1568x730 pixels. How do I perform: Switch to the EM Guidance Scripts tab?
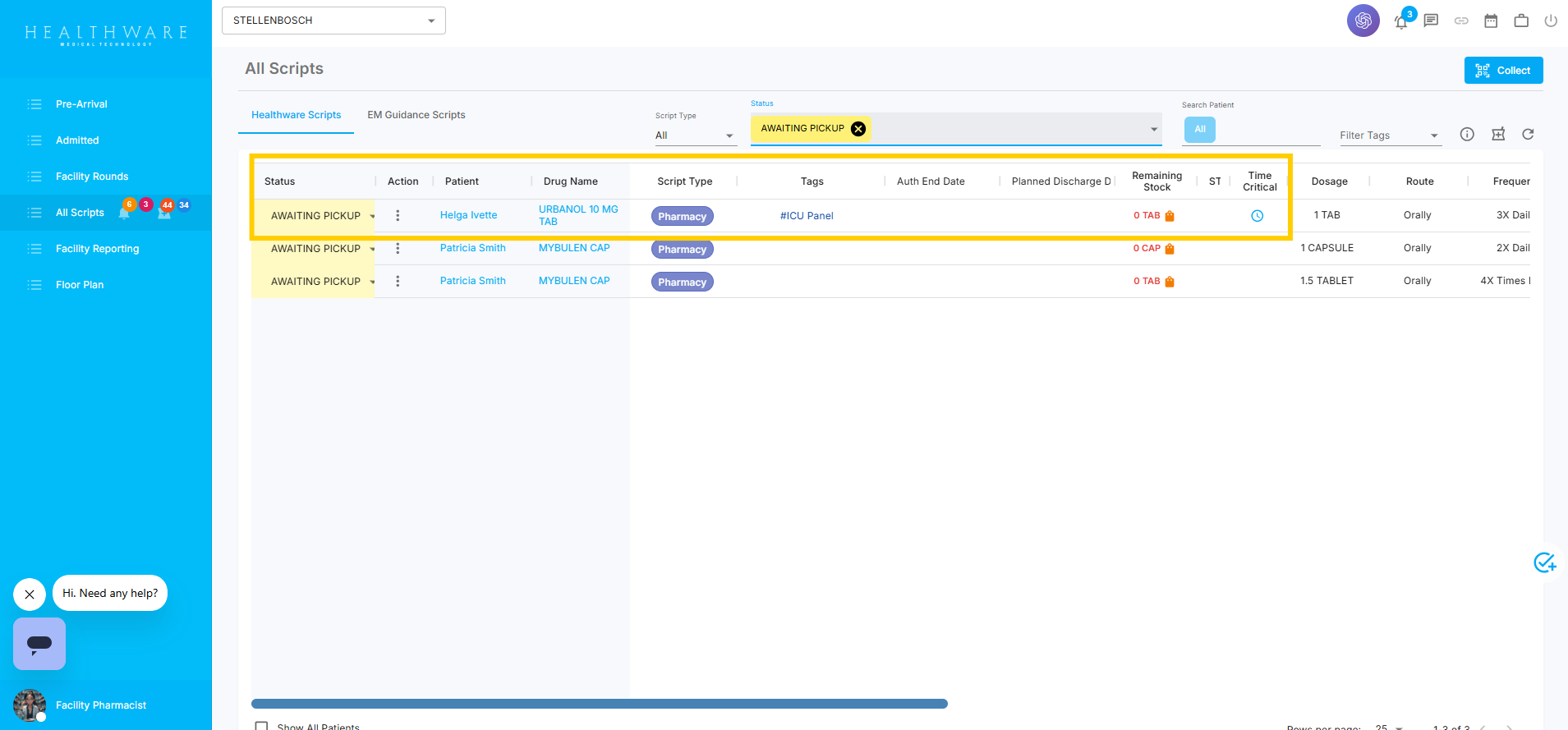[416, 115]
